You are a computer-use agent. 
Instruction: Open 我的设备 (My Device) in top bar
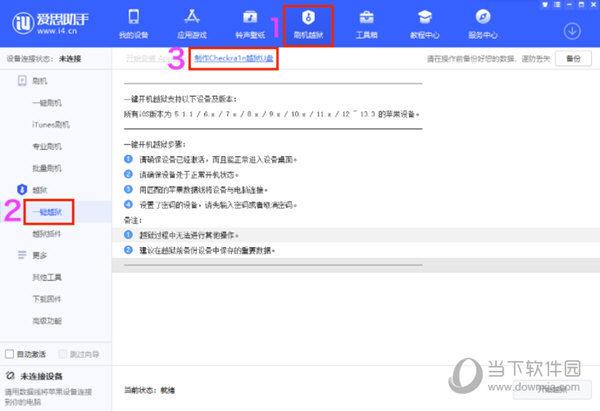pyautogui.click(x=133, y=25)
